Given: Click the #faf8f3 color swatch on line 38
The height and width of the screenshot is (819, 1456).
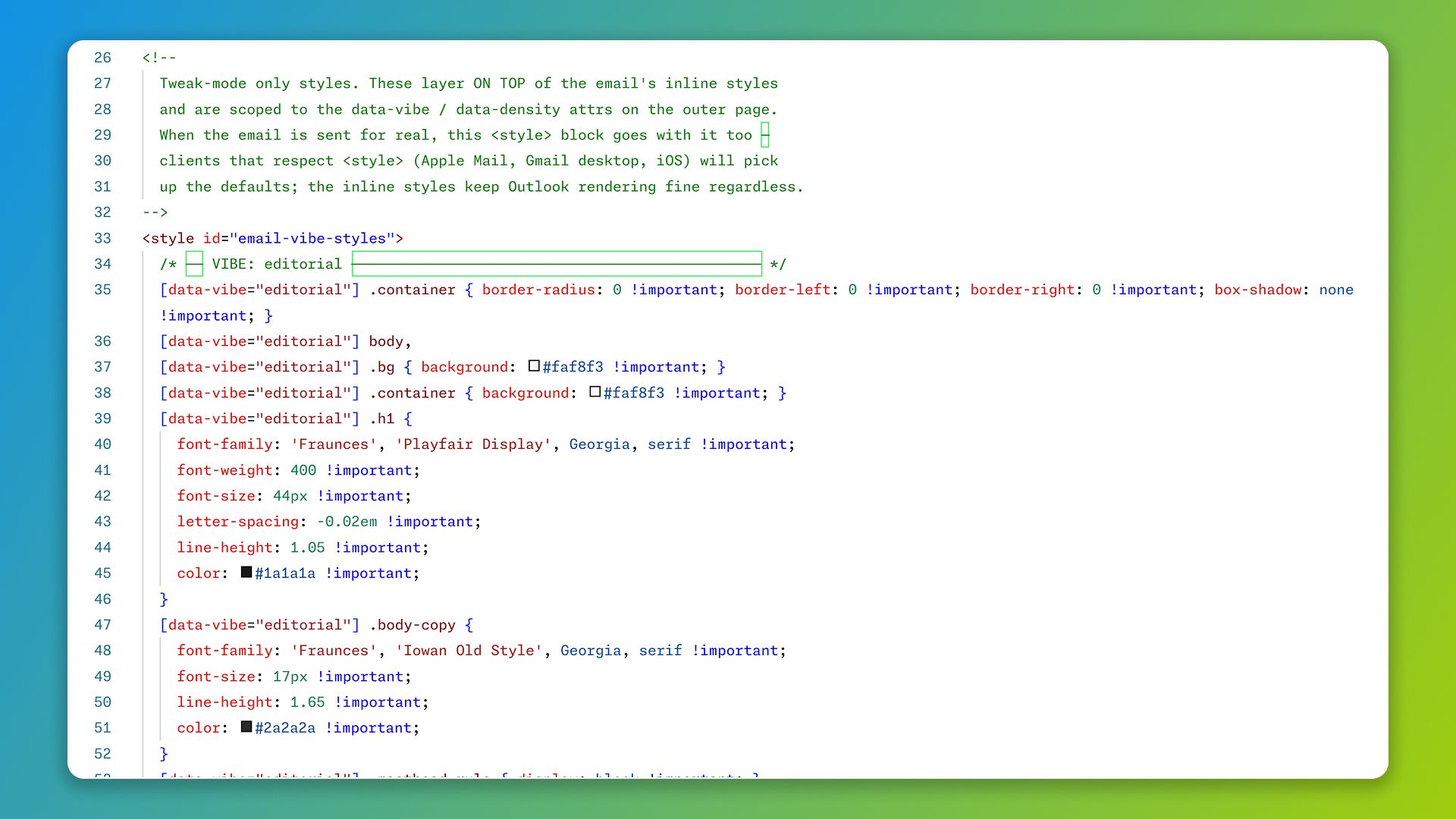Looking at the screenshot, I should click(595, 392).
